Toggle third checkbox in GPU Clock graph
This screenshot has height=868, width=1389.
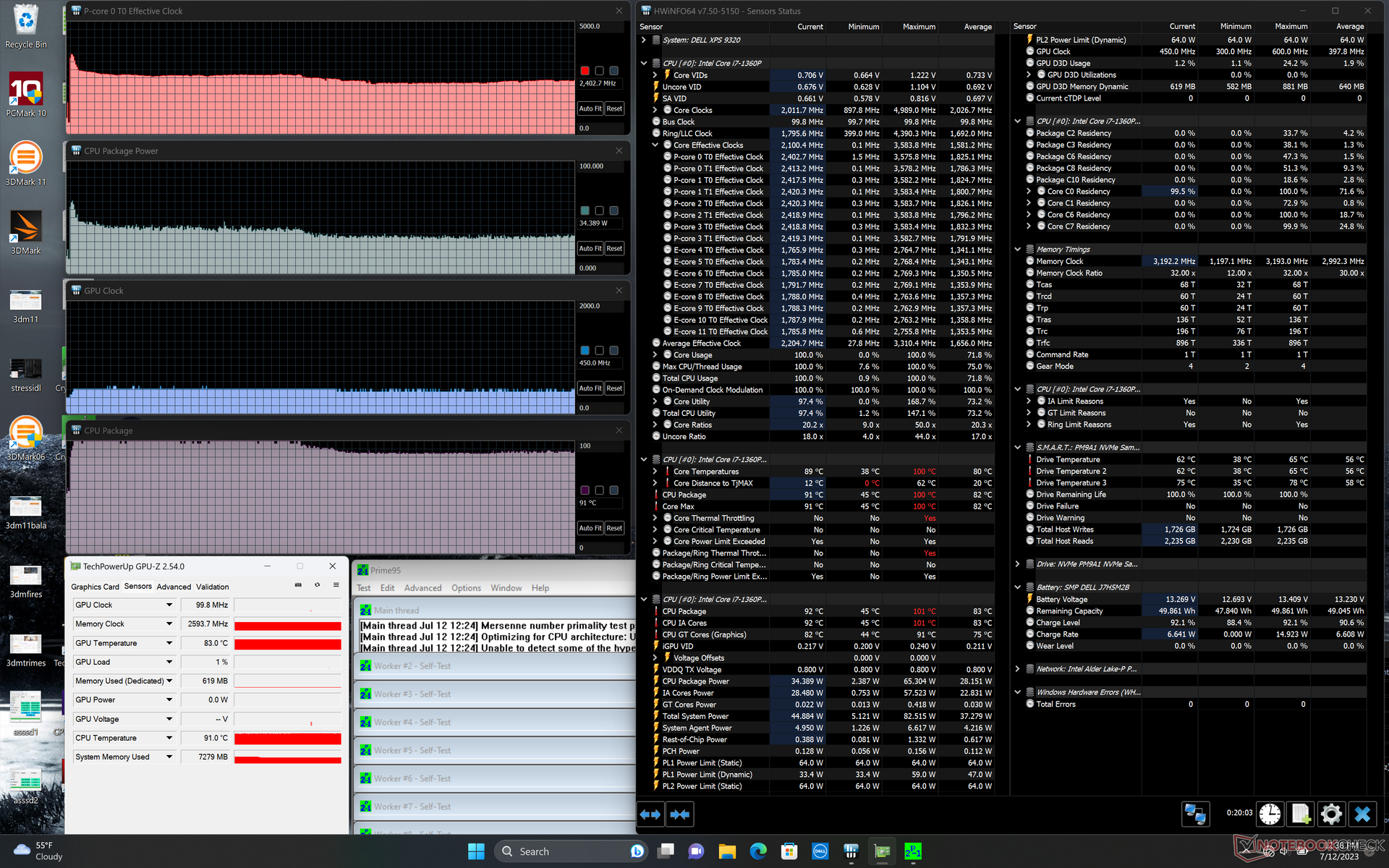tap(613, 350)
